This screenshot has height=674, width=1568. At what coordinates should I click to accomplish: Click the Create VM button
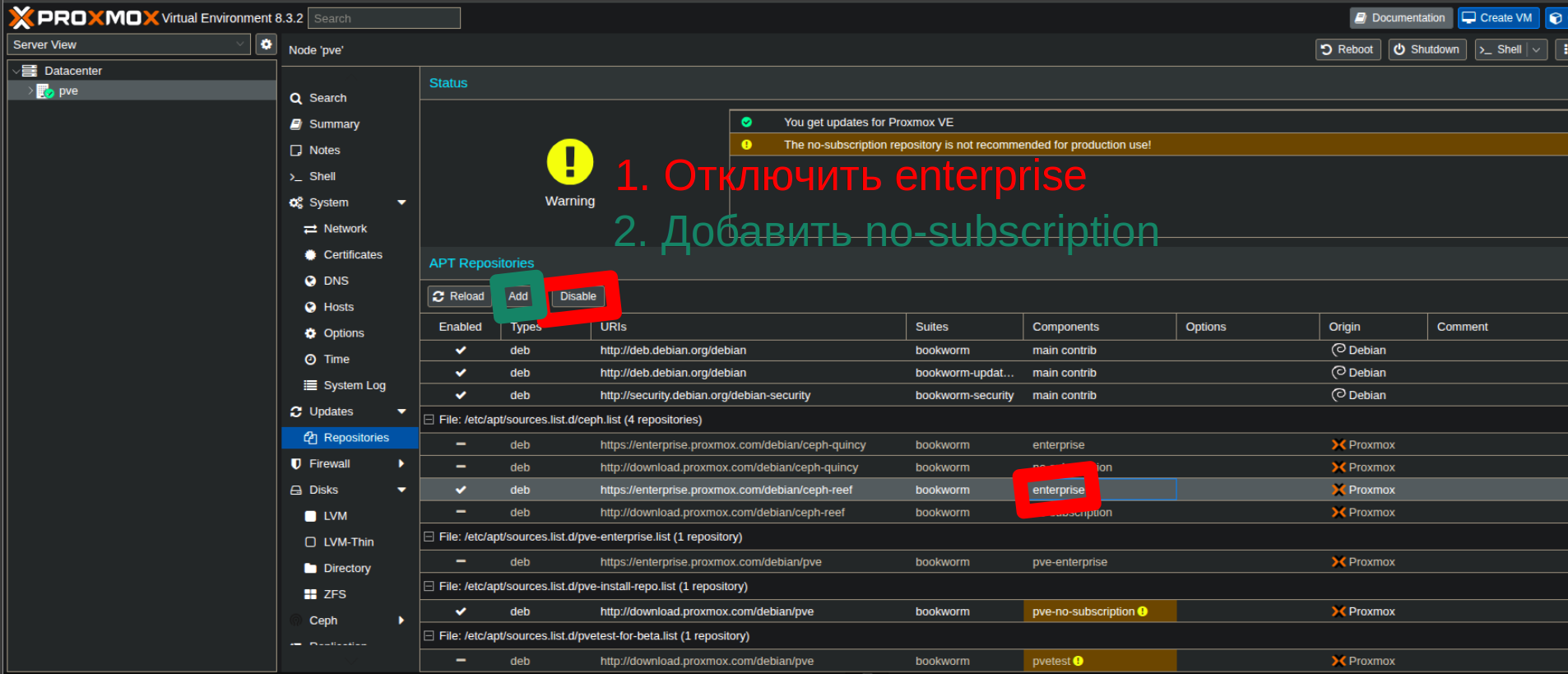(1498, 17)
